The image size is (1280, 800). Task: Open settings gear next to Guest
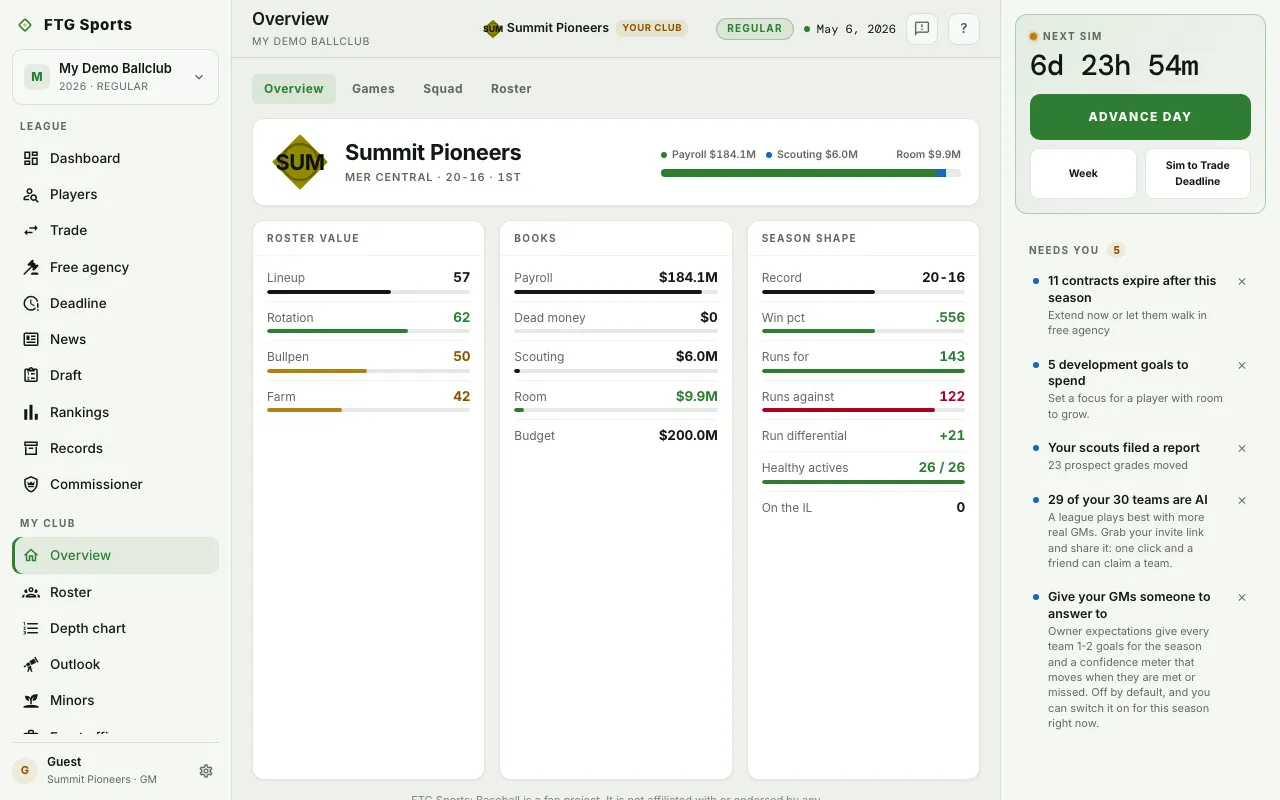pyautogui.click(x=206, y=771)
